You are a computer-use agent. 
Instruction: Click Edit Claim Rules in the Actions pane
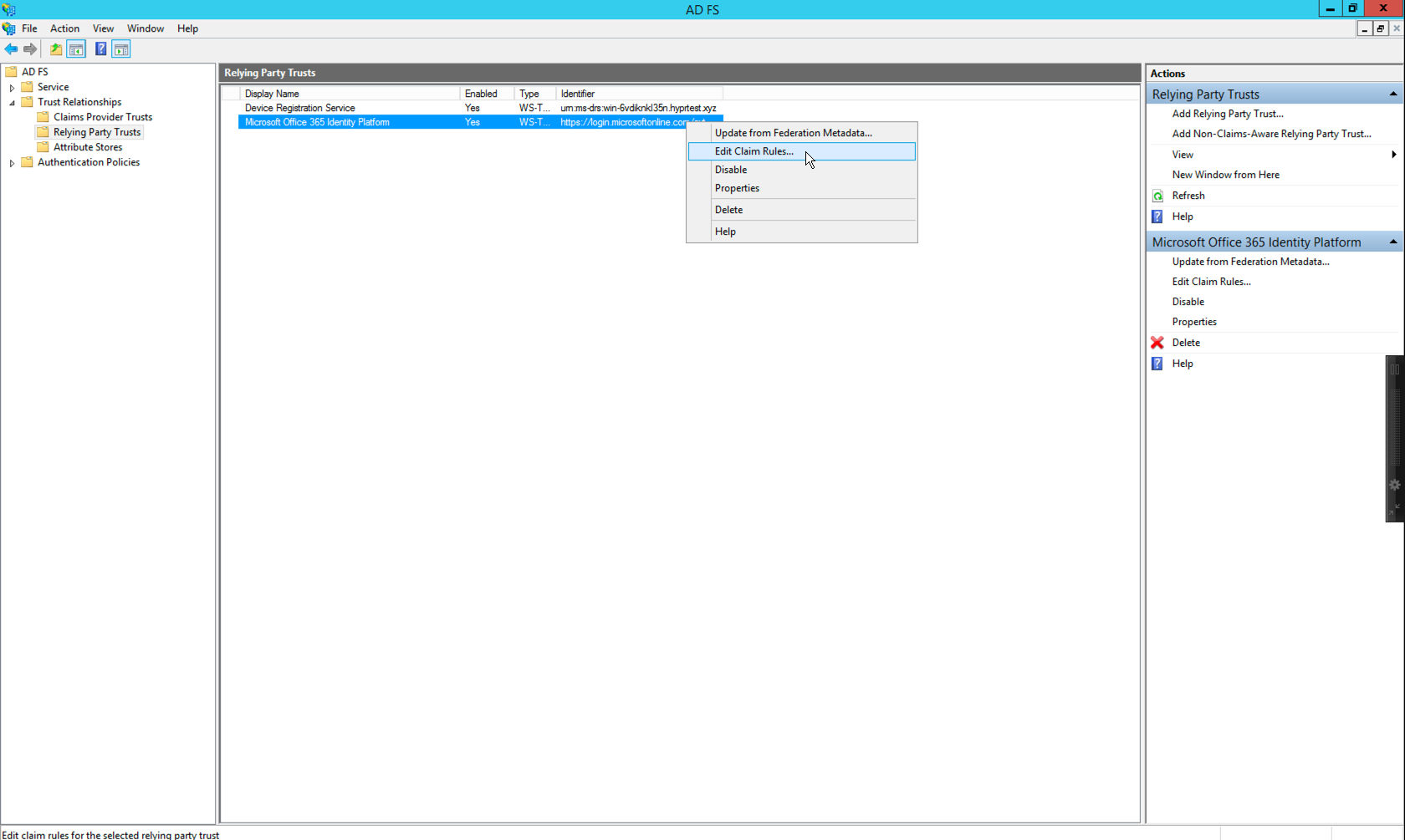coord(1211,282)
